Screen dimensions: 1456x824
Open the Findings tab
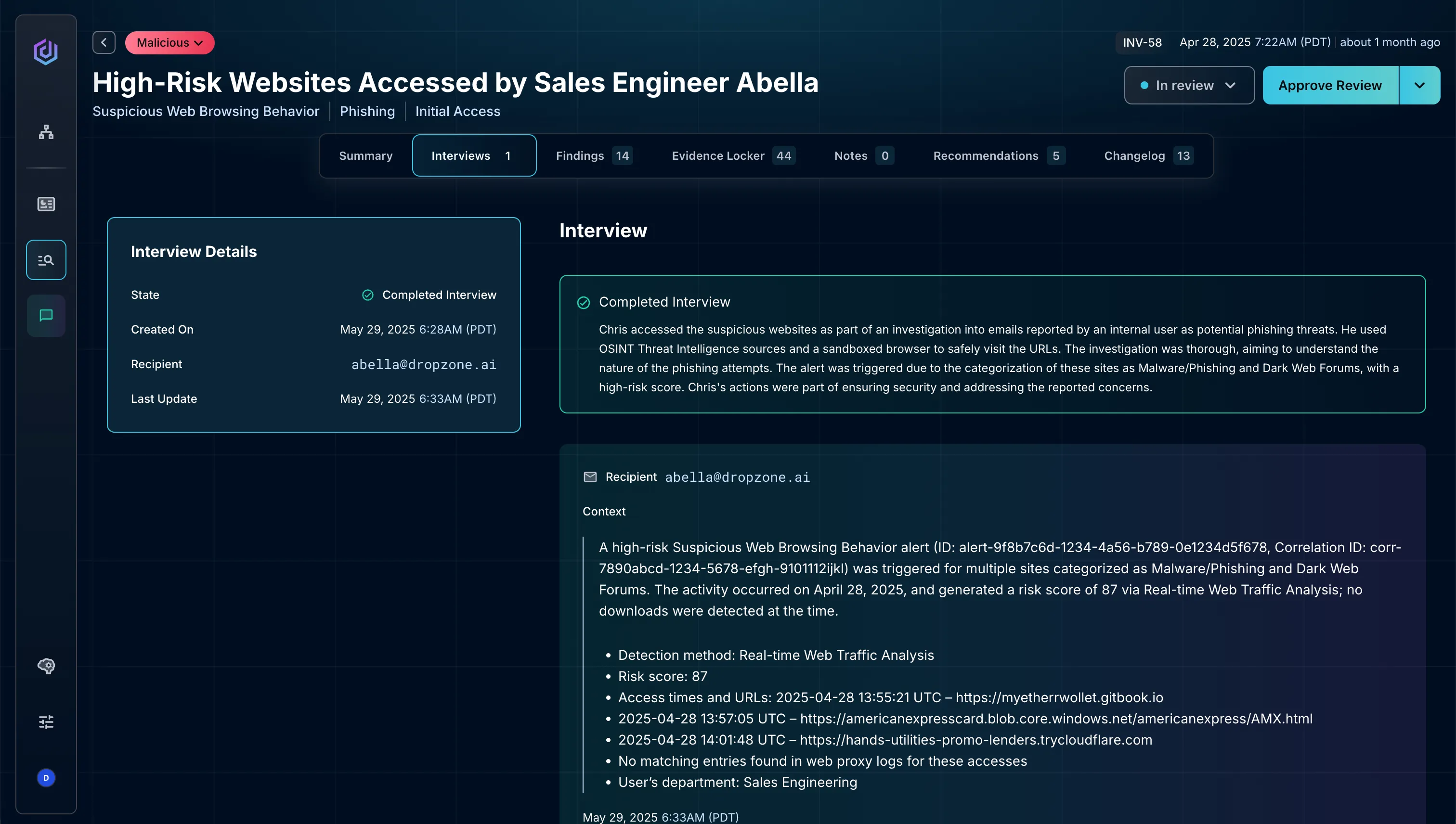click(593, 155)
